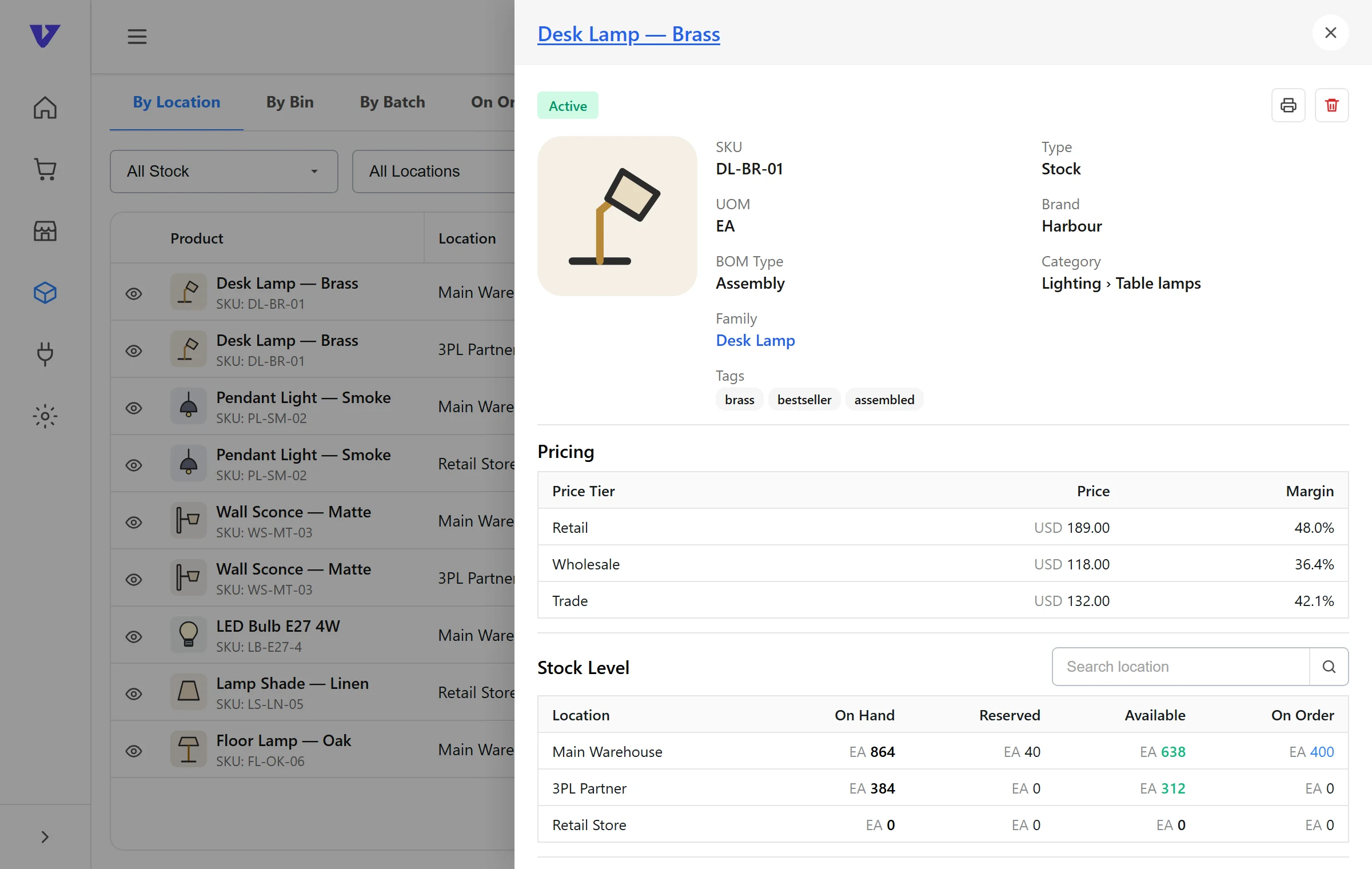View Pendant Light Retail Store eye icon
The width and height of the screenshot is (1372, 869).
134,465
